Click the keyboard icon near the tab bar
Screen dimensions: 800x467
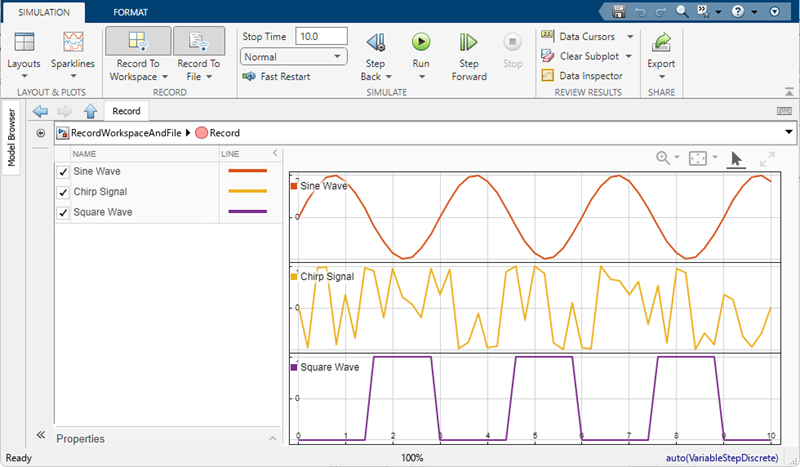tap(784, 111)
